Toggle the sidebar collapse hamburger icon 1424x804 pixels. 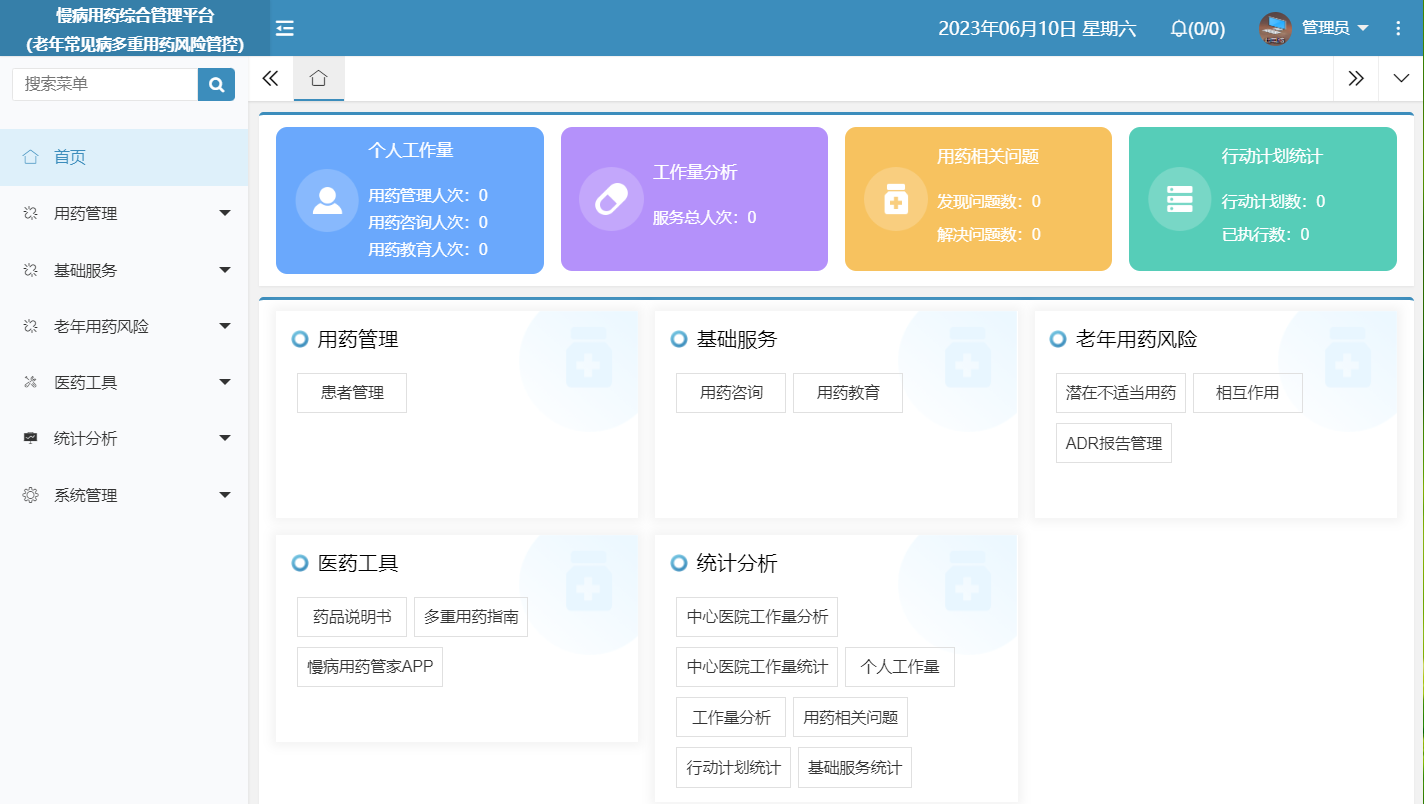(285, 28)
